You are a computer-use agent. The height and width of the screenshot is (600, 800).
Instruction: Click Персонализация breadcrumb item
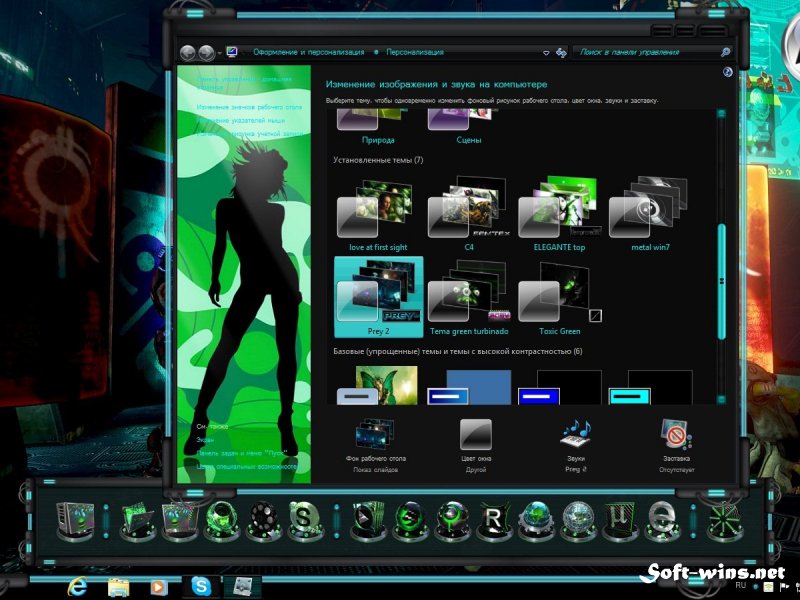[x=415, y=52]
